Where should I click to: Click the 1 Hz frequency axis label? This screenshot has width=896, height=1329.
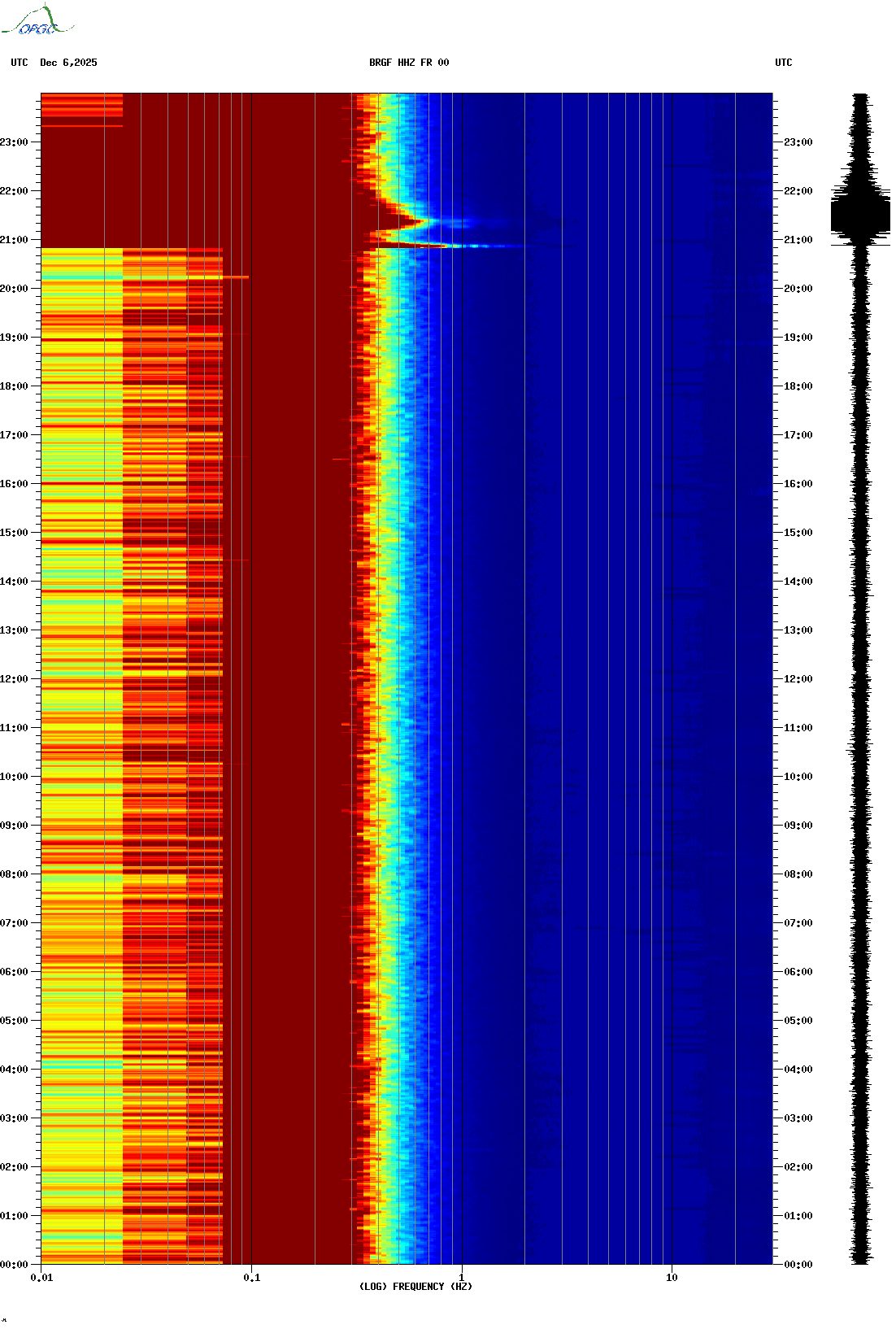[x=462, y=1278]
